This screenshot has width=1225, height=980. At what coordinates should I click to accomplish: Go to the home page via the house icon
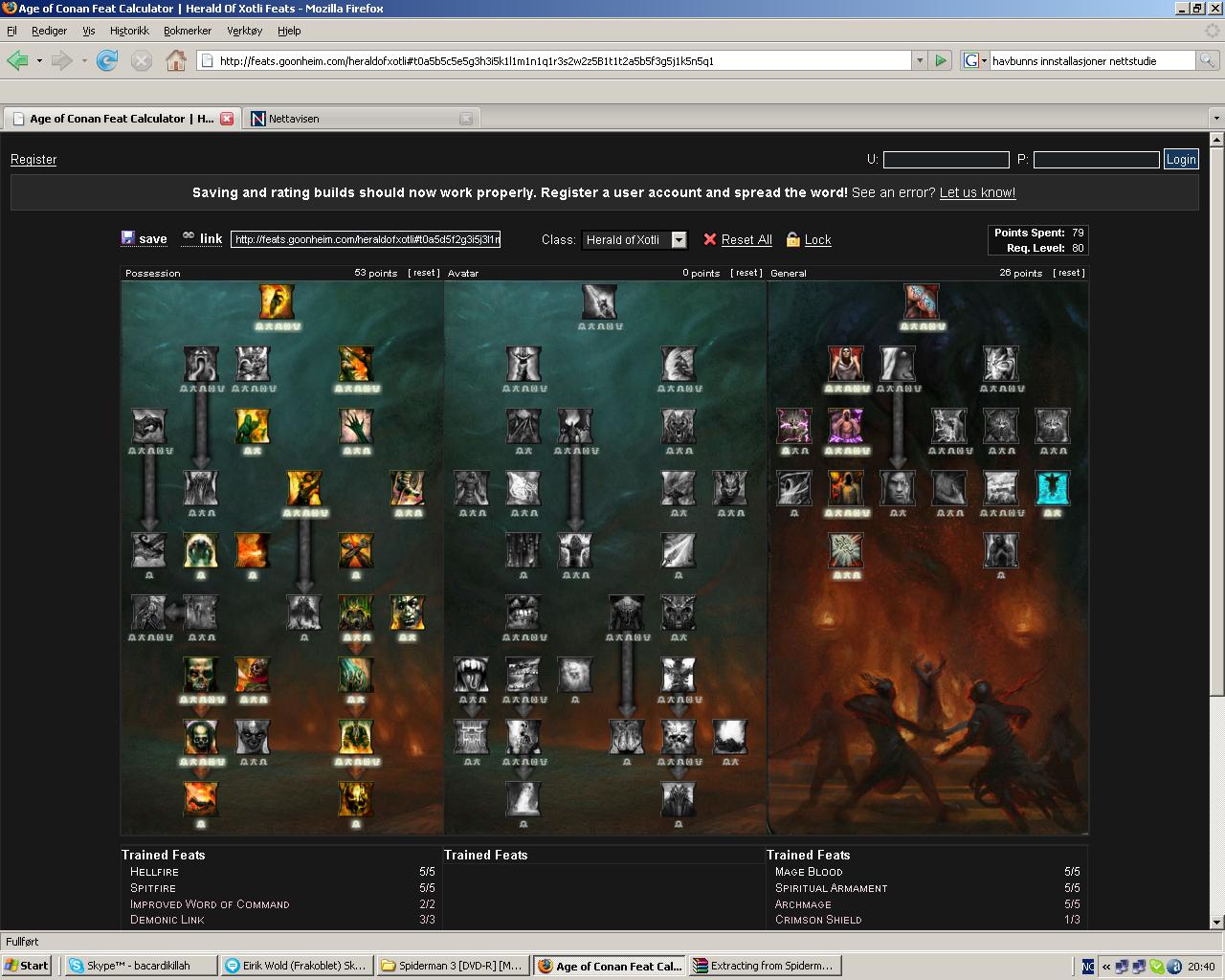176,60
